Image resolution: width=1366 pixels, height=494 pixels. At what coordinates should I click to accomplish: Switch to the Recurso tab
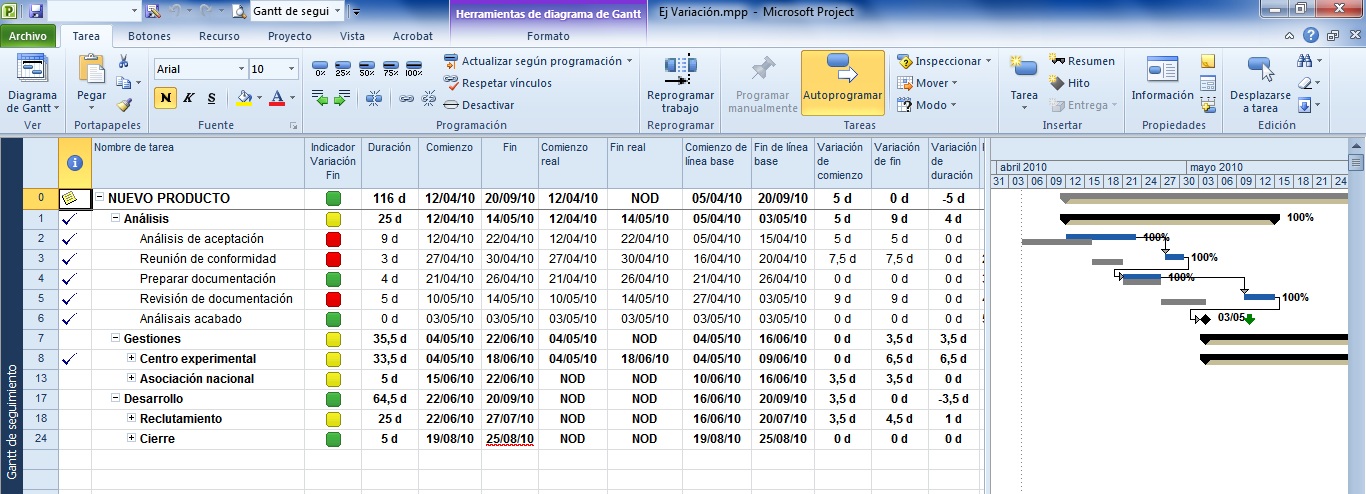219,36
